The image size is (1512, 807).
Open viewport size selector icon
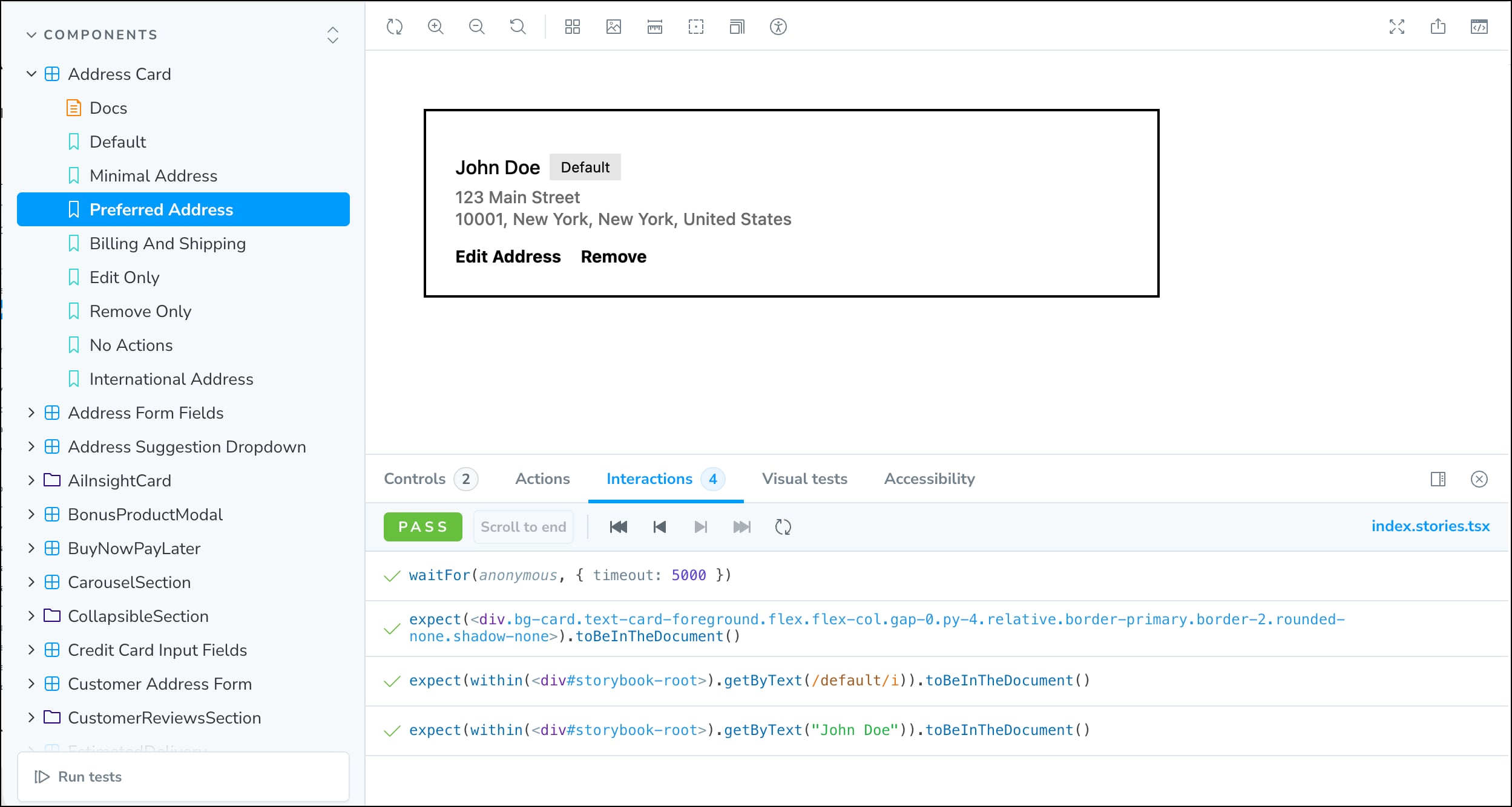tap(737, 27)
